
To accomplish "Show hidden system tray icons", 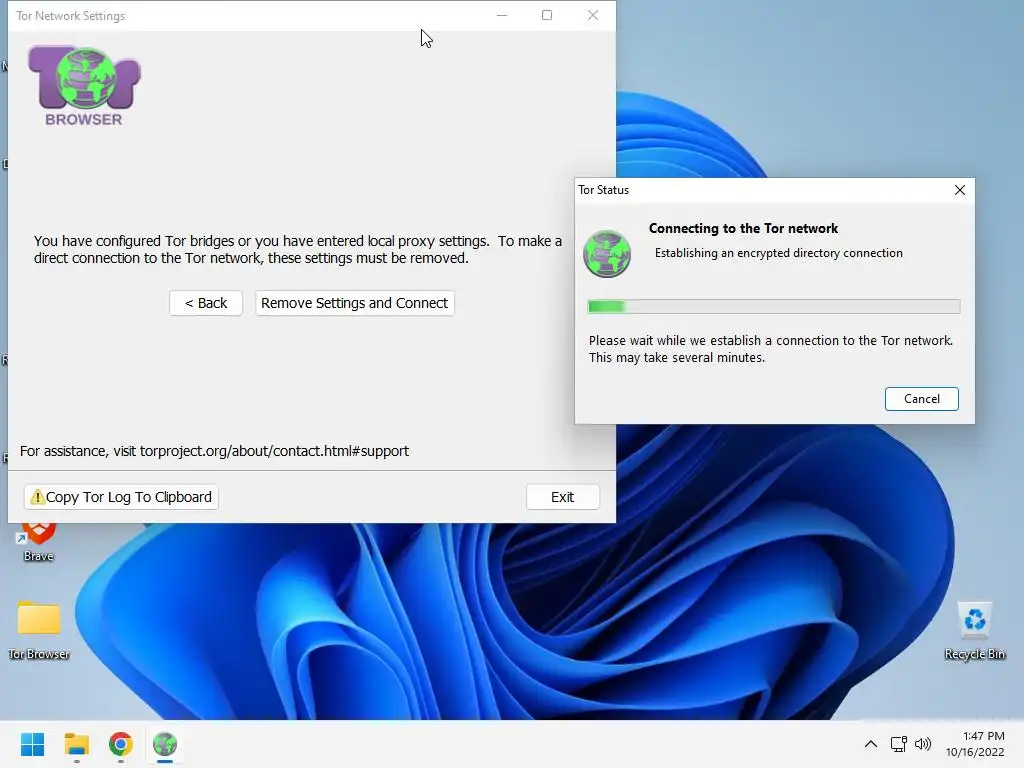I will tap(871, 744).
